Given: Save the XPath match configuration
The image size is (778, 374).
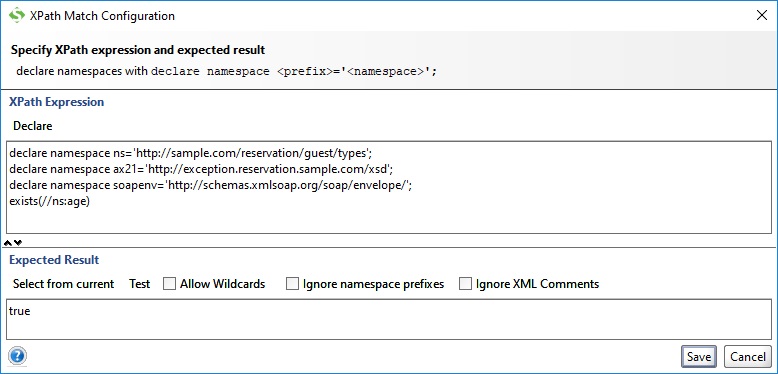Looking at the screenshot, I should tap(699, 357).
